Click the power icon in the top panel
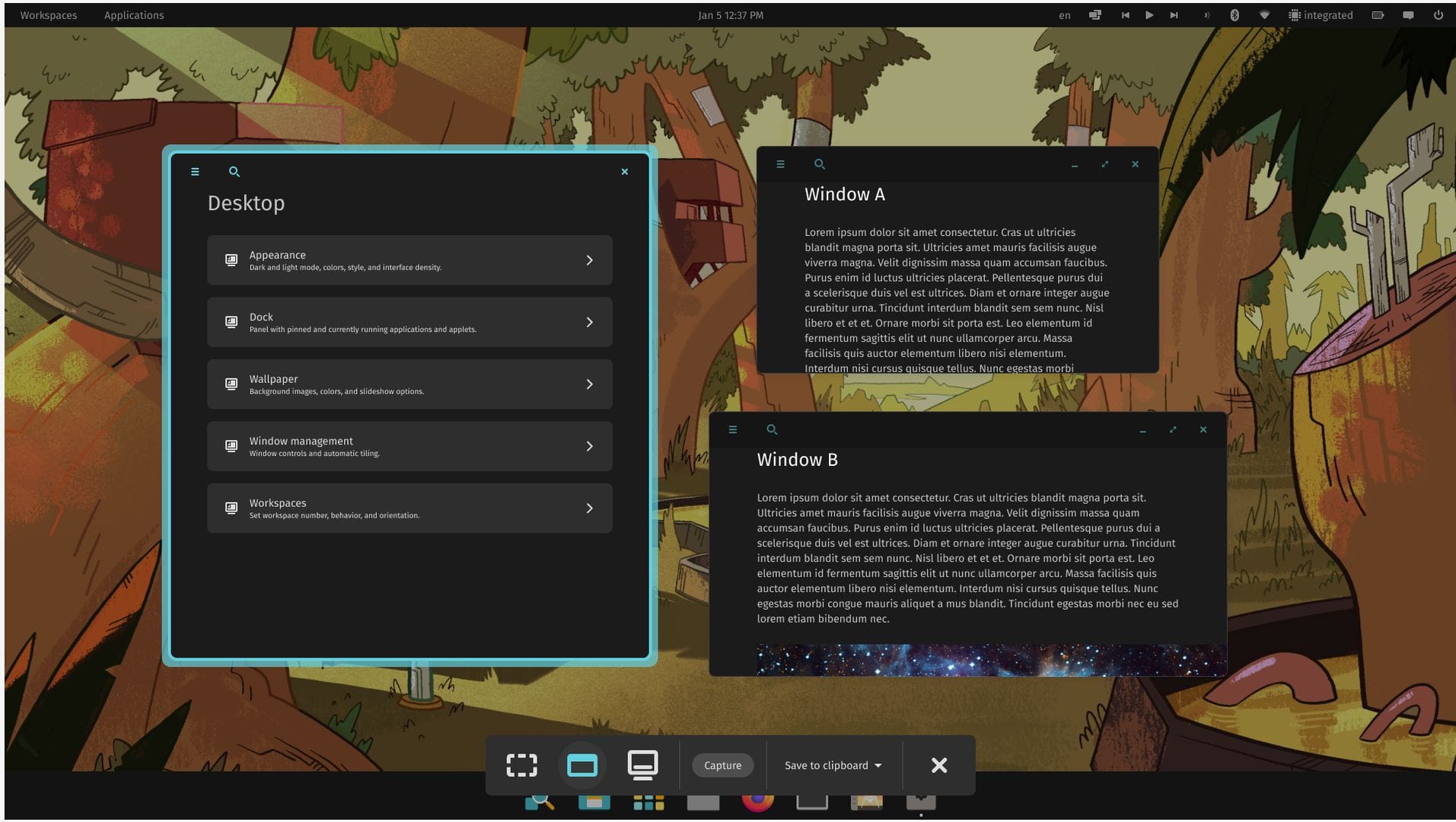The width and height of the screenshot is (1456, 822). pos(1438,14)
